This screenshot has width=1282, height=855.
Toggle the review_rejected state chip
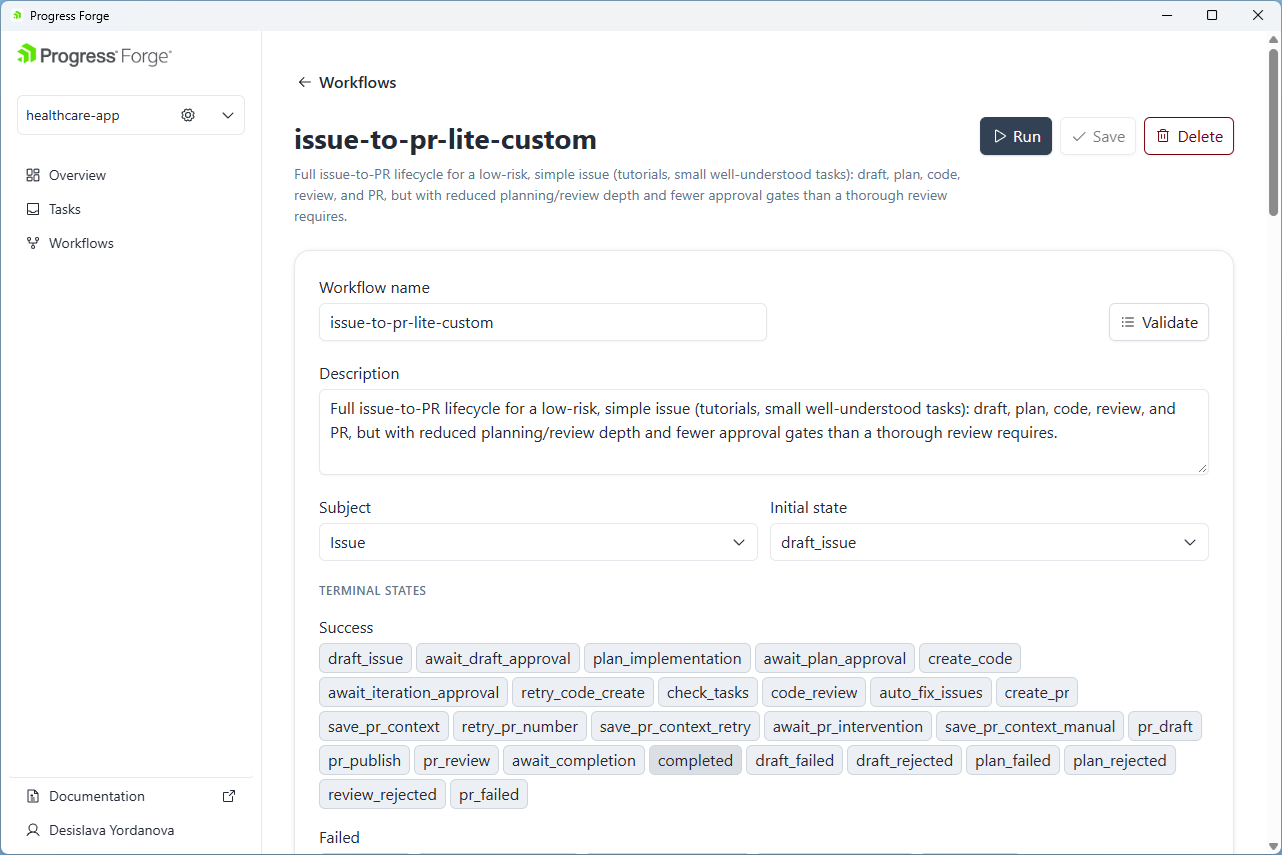[x=382, y=794]
